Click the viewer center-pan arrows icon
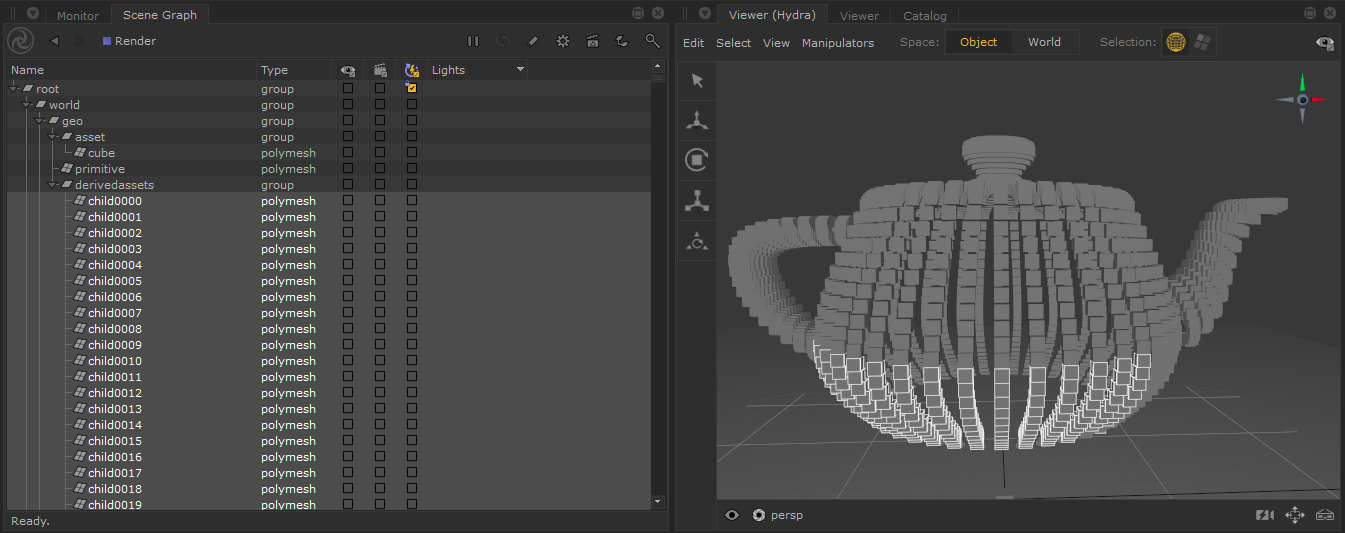 [x=1294, y=515]
